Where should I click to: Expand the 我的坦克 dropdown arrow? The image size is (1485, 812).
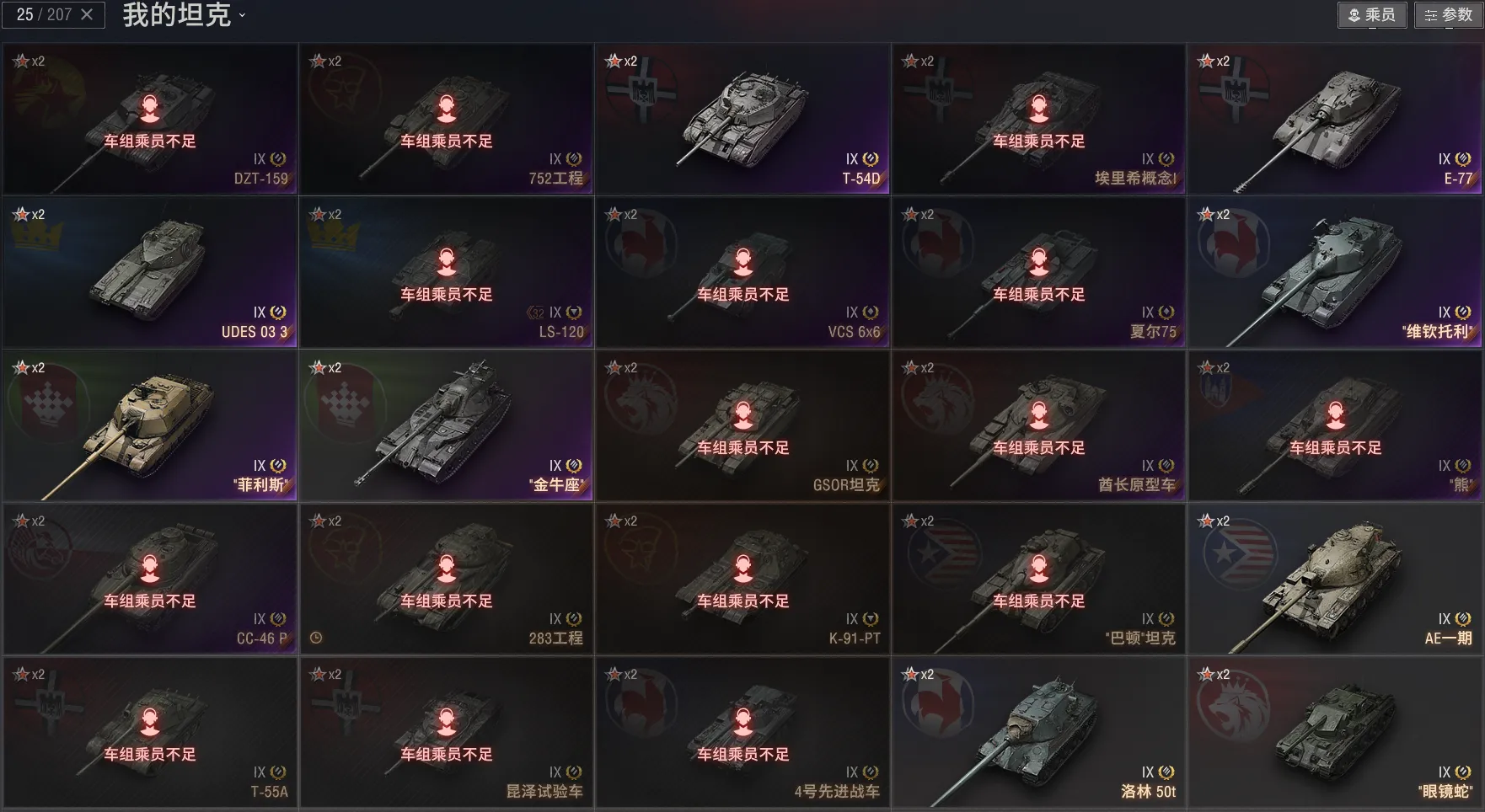click(243, 15)
